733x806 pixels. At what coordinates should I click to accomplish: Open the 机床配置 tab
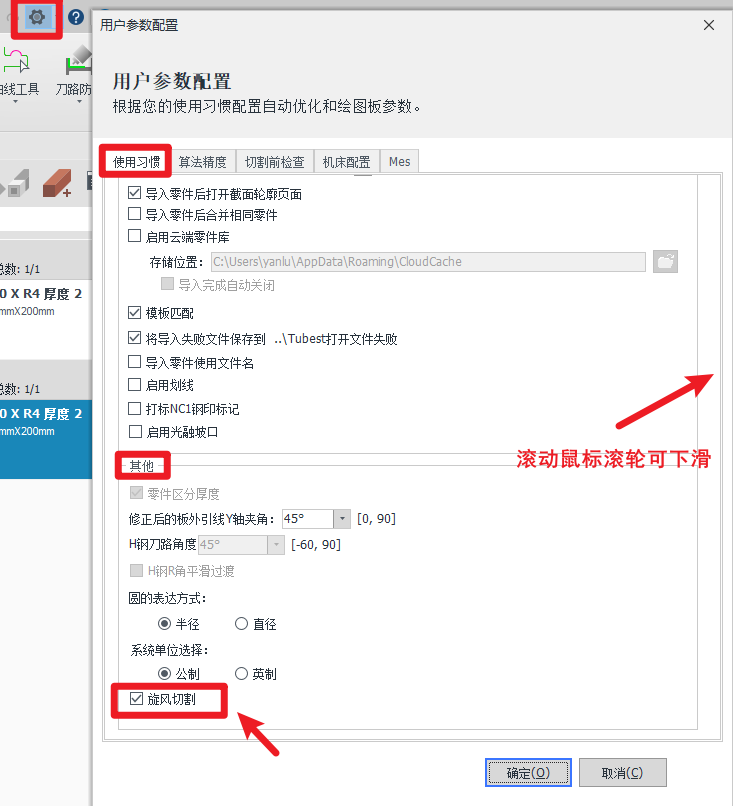tap(346, 162)
